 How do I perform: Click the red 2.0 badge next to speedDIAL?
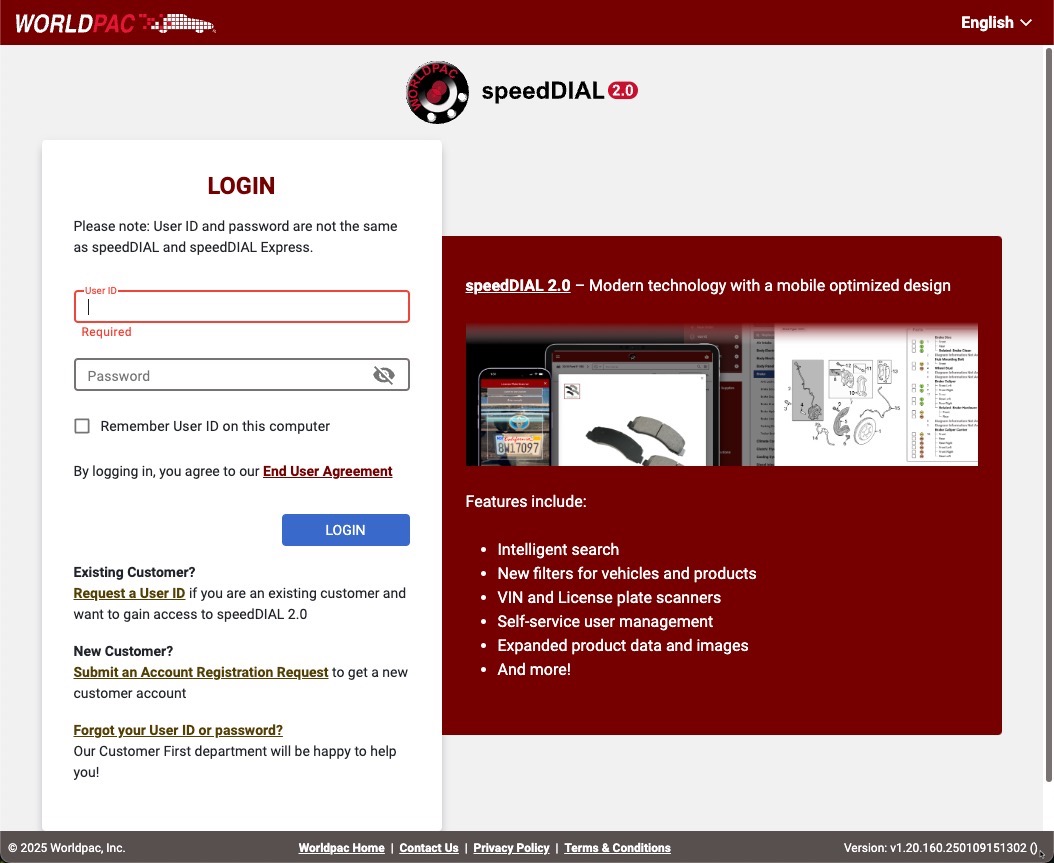tap(622, 90)
